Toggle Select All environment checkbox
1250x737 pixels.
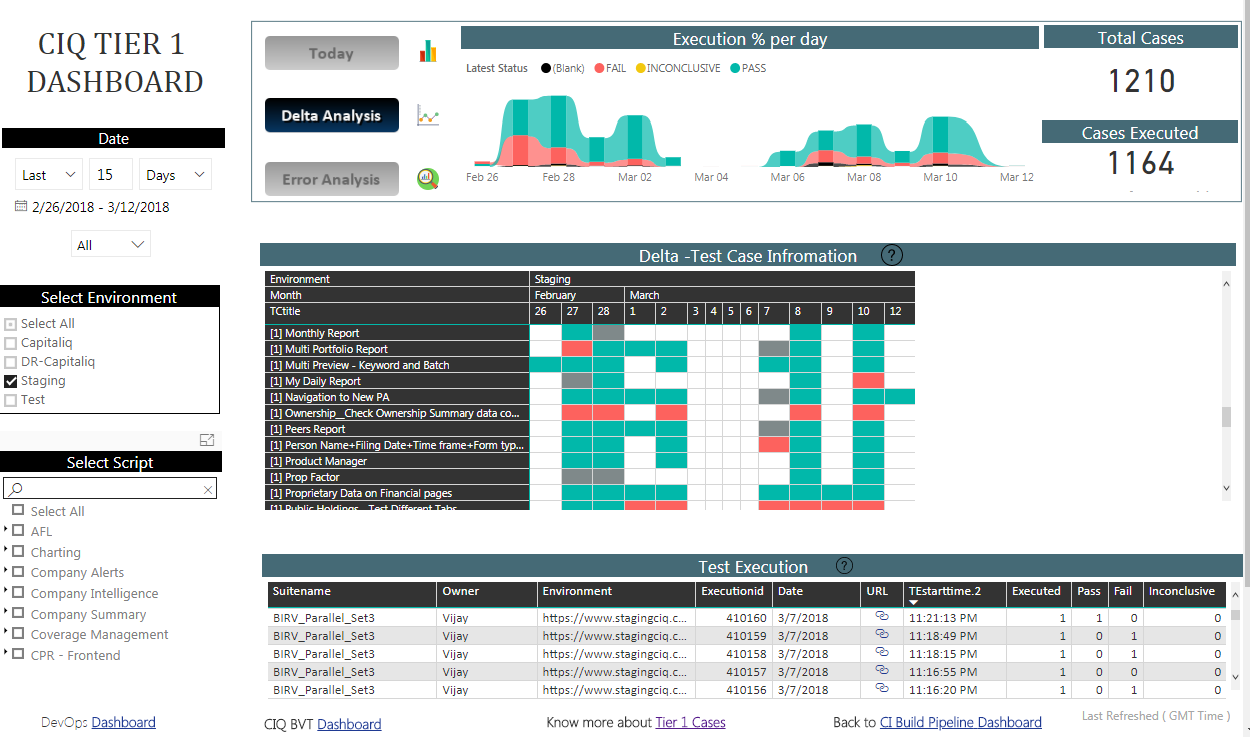pyautogui.click(x=11, y=324)
